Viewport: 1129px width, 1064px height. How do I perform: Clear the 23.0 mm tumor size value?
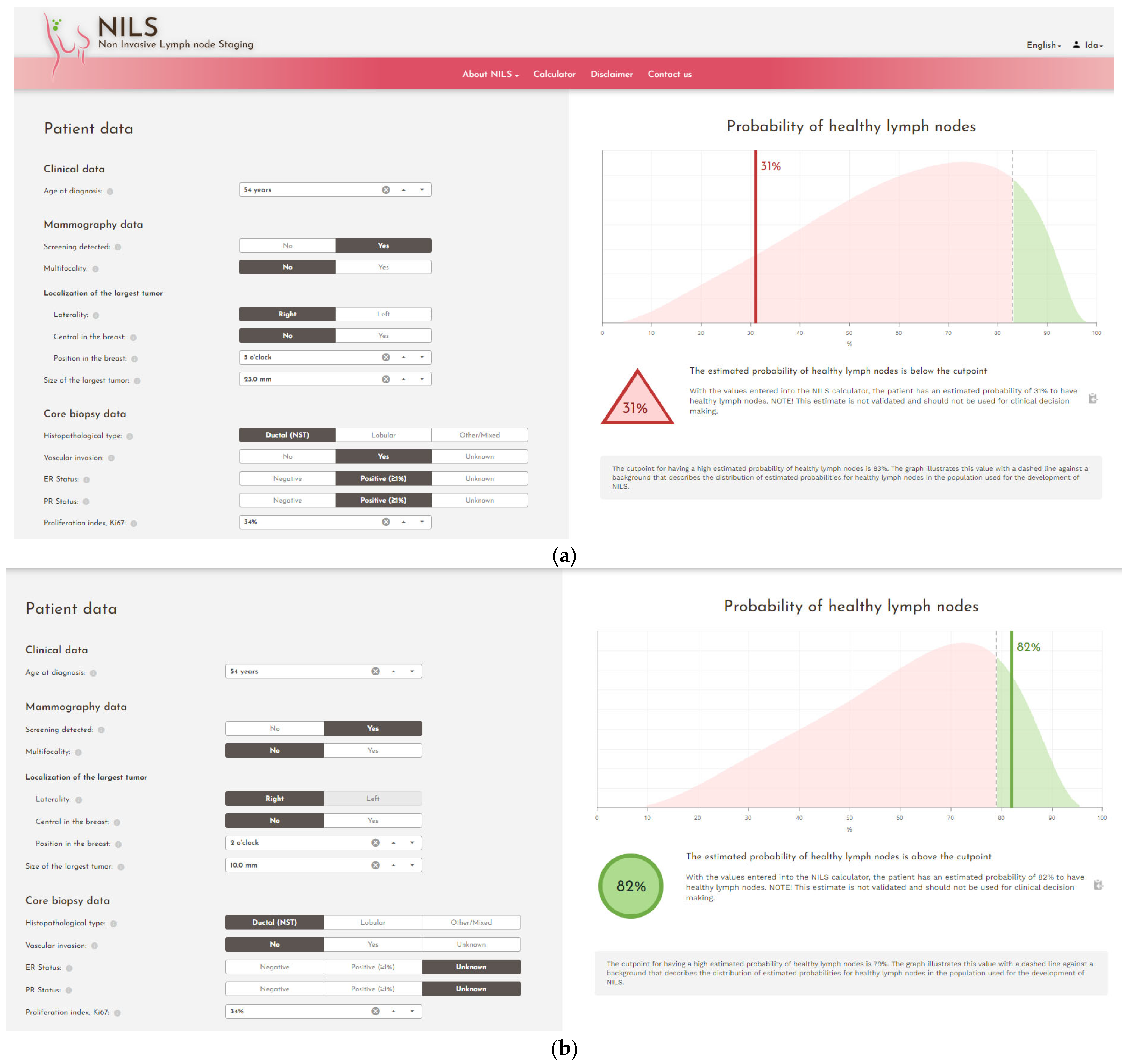386,379
